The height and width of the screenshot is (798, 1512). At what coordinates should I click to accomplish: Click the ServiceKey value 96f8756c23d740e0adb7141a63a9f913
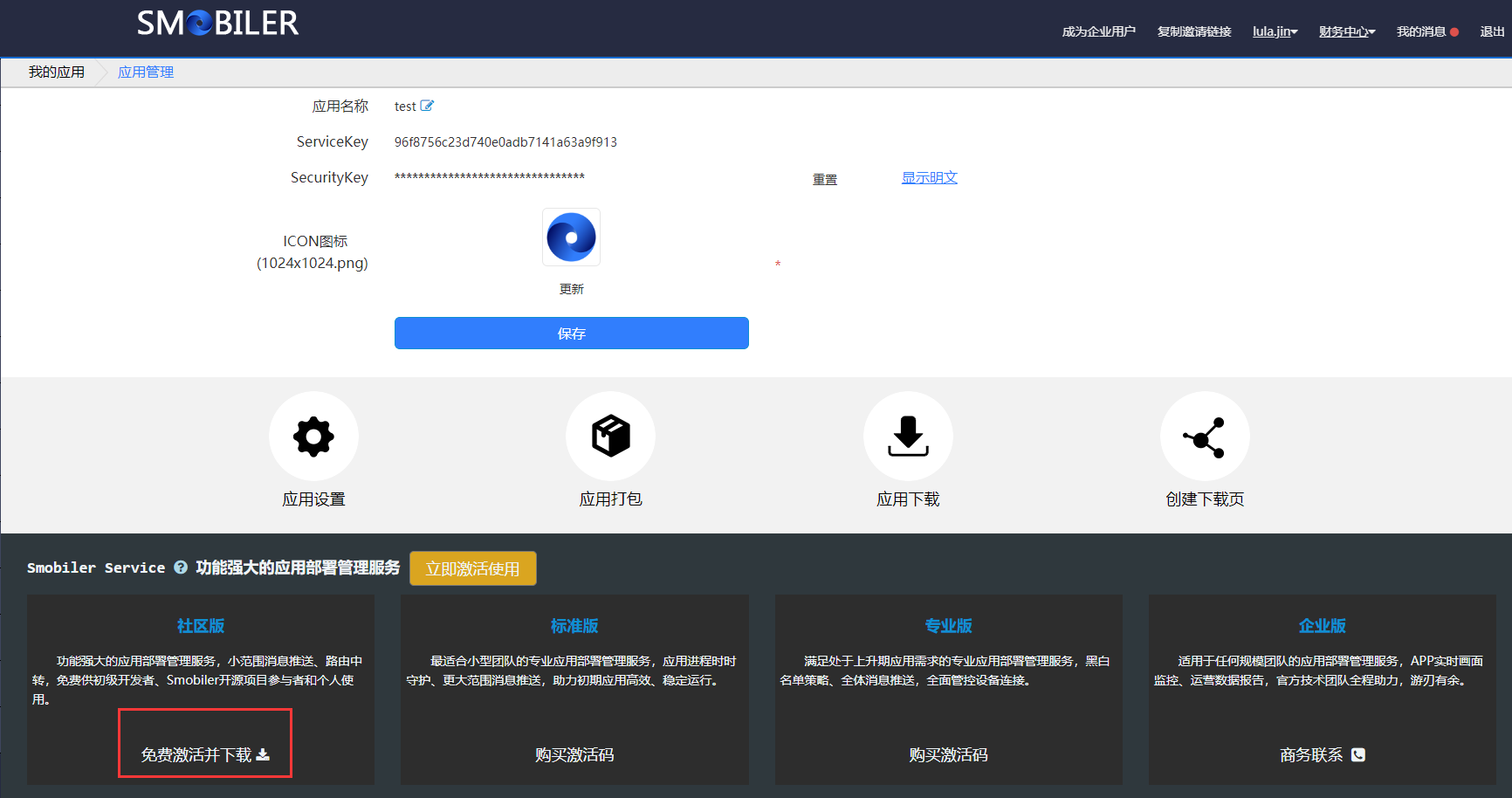(x=505, y=142)
